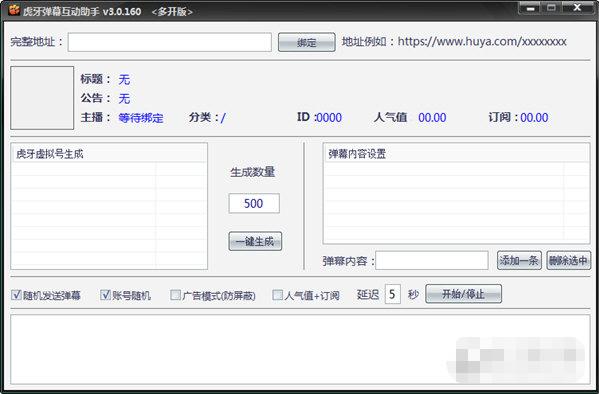The image size is (599, 394).
Task: Click the 绑定 button
Action: 307,42
